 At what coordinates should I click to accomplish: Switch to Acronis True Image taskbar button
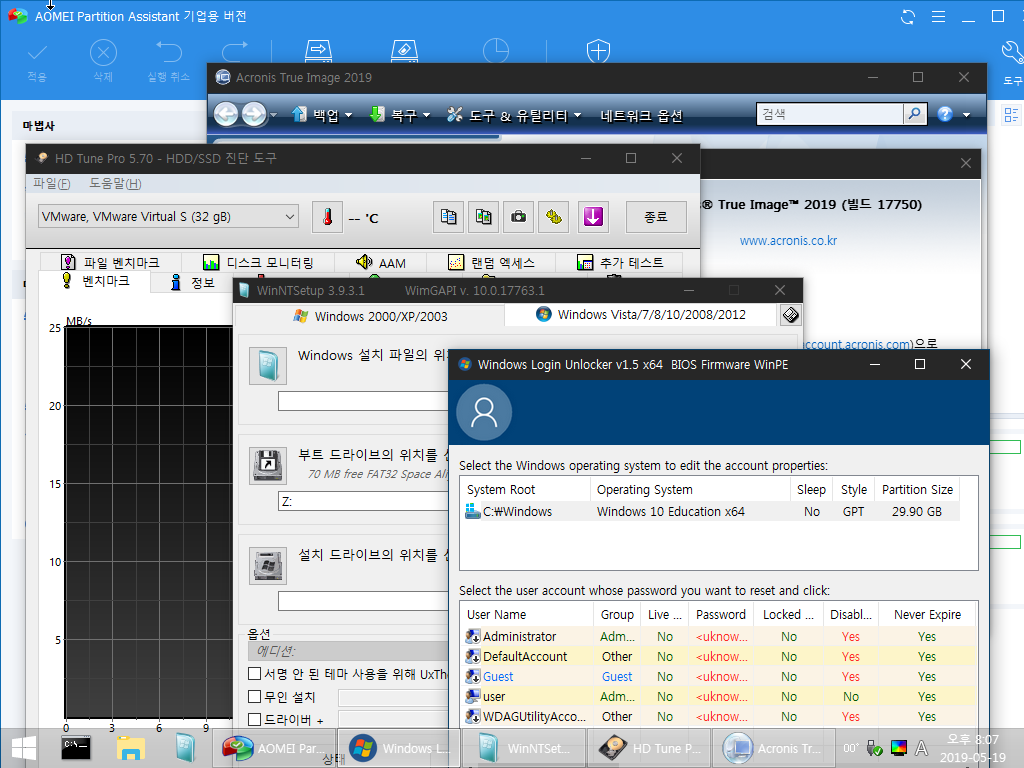coord(776,748)
